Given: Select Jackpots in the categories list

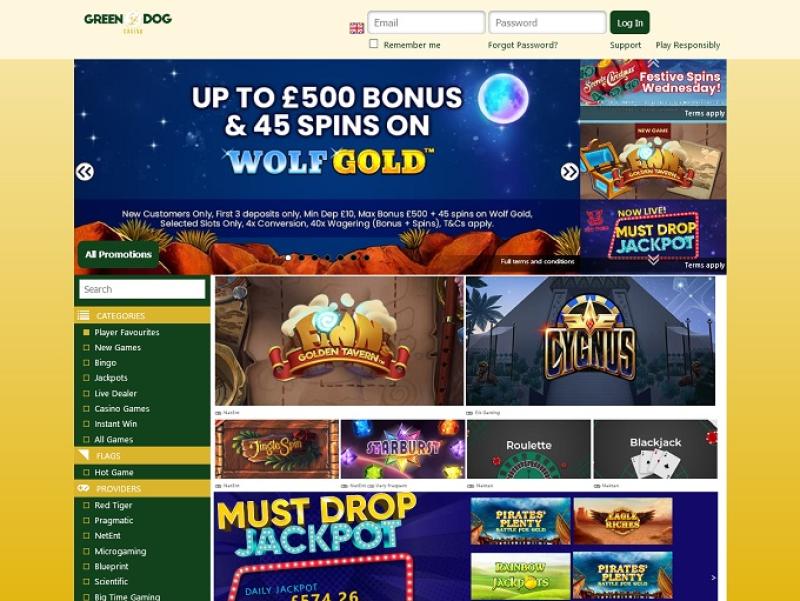Looking at the screenshot, I should click(x=111, y=378).
